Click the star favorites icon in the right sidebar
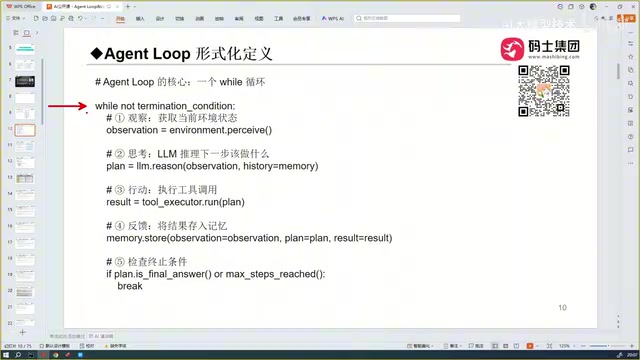The image size is (640, 360). (x=631, y=56)
